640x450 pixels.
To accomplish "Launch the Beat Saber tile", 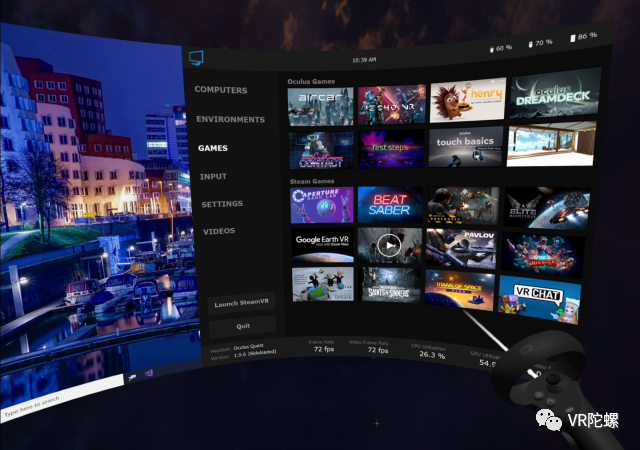I will point(390,205).
